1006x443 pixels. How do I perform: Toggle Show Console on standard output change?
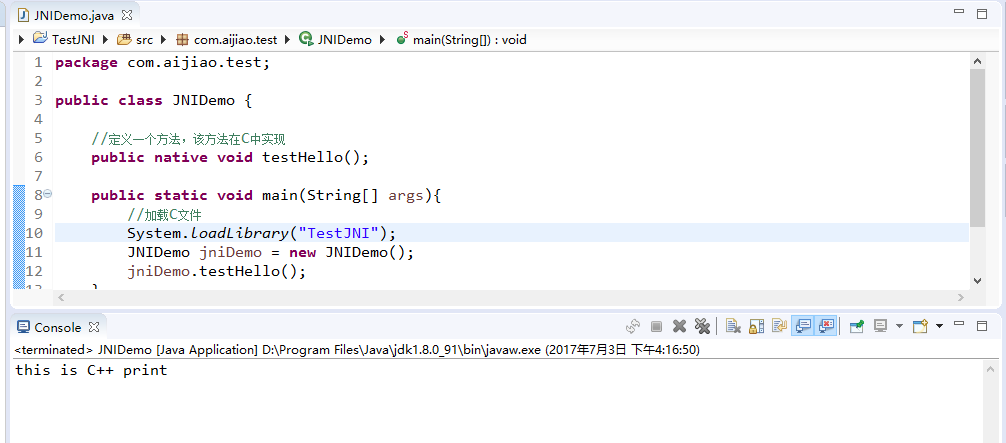tap(803, 326)
